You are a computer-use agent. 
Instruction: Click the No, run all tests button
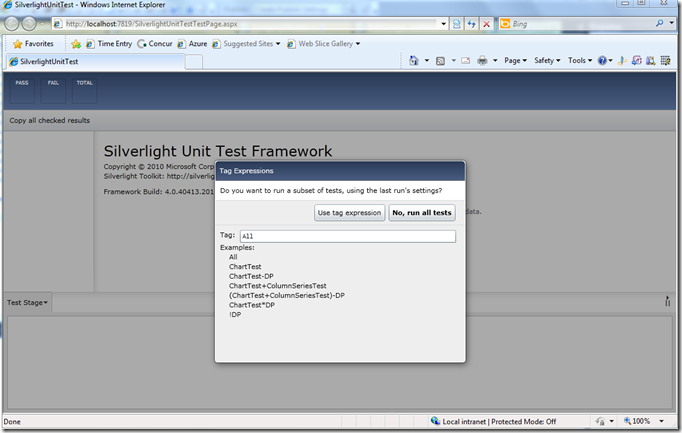coord(422,213)
